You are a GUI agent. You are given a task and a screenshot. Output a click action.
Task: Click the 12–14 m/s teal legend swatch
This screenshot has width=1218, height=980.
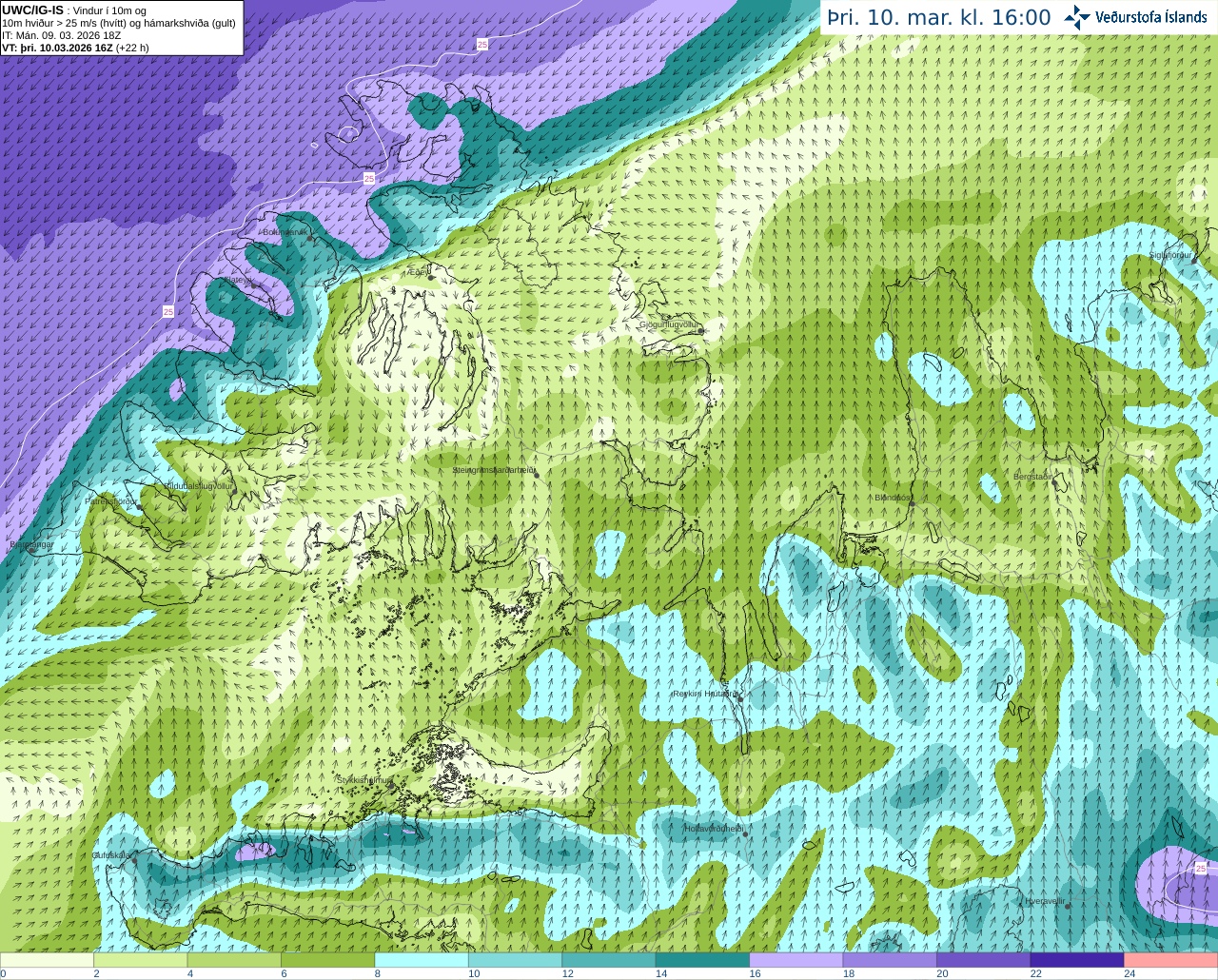point(609,960)
